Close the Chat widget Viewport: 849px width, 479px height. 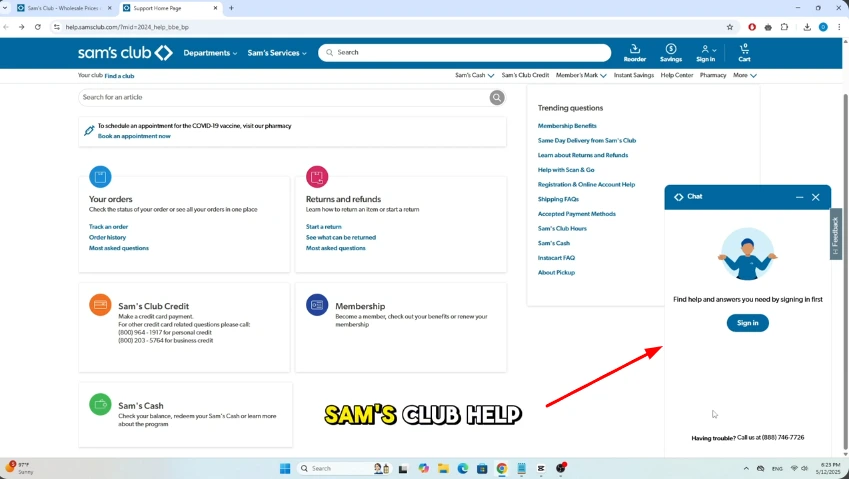(x=815, y=197)
